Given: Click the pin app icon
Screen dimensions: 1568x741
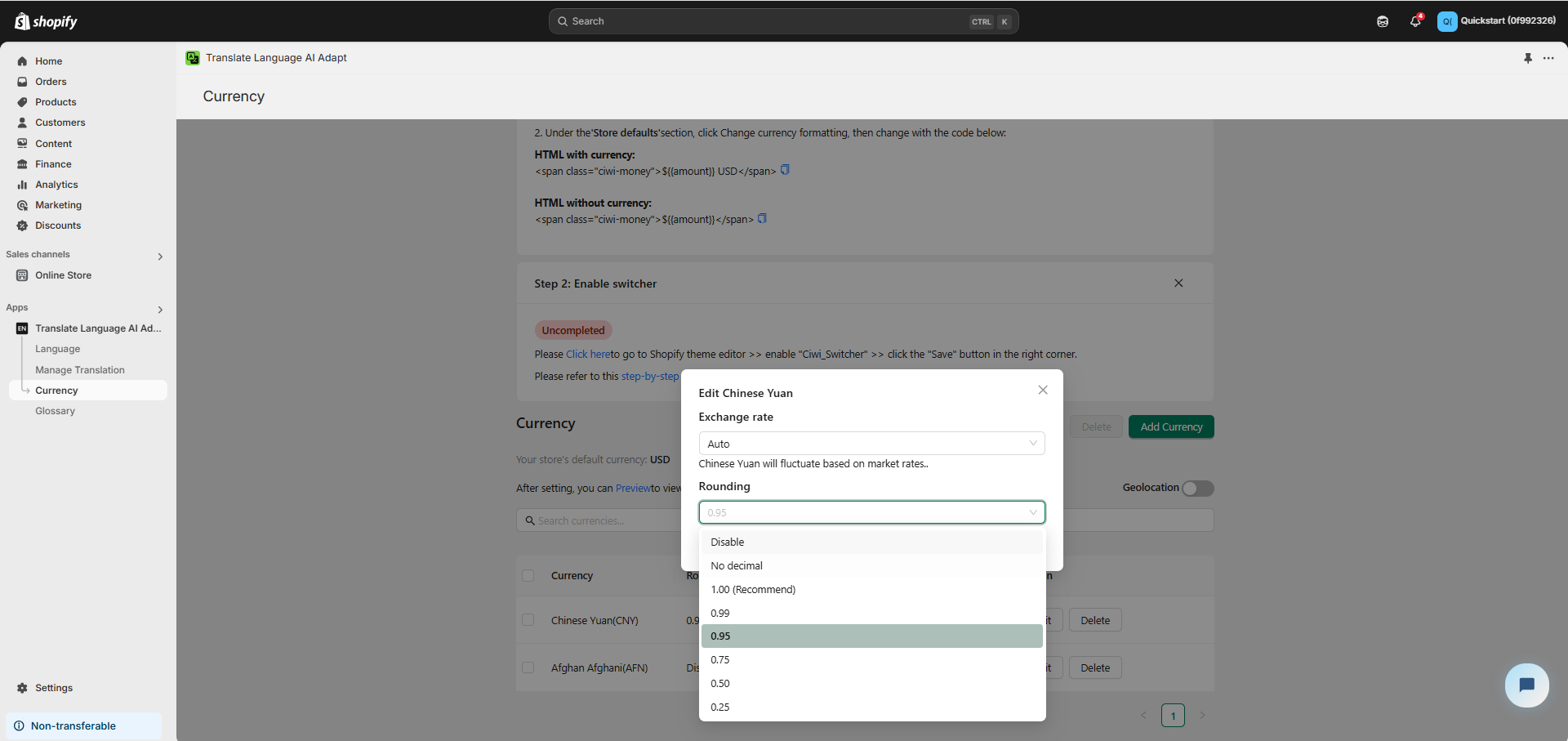Looking at the screenshot, I should point(1528,58).
